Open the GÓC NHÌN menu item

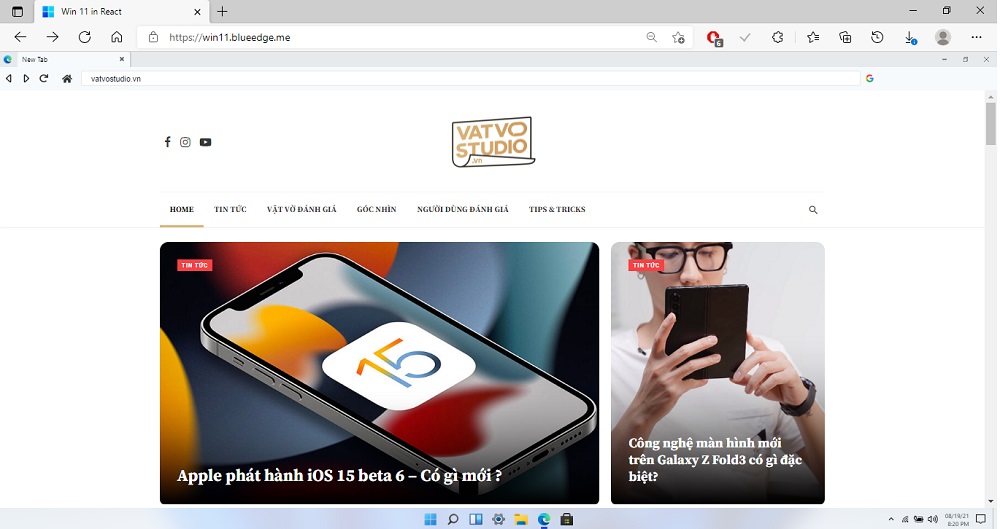click(x=376, y=209)
